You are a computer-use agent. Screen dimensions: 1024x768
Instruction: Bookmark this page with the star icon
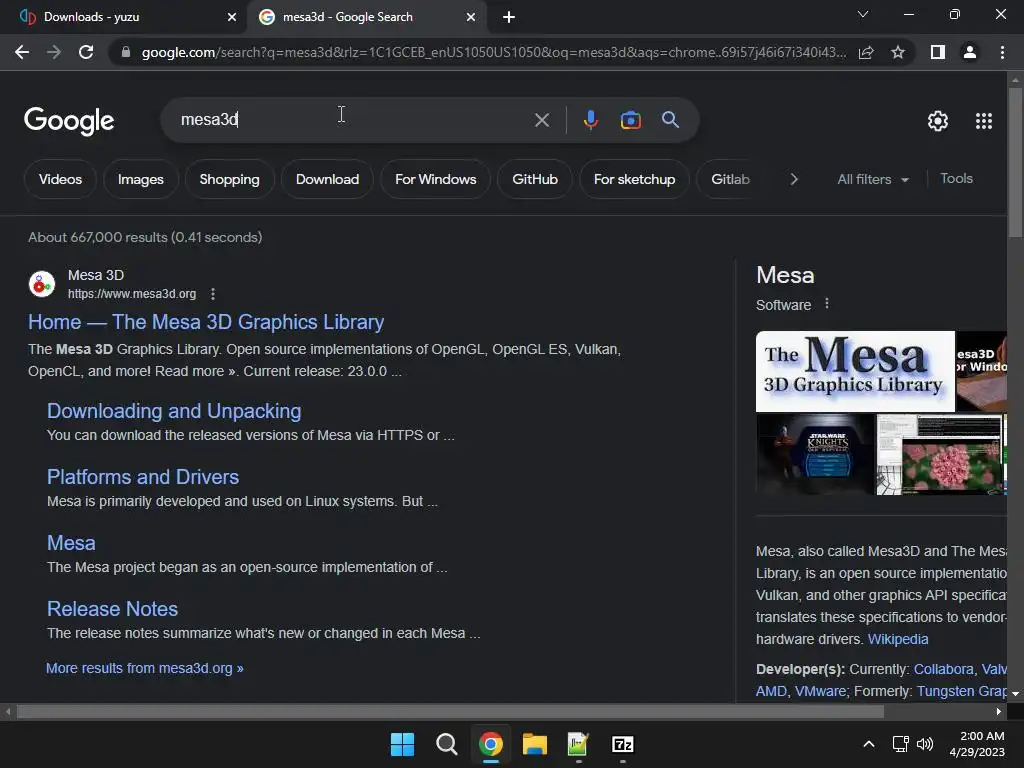[x=898, y=52]
